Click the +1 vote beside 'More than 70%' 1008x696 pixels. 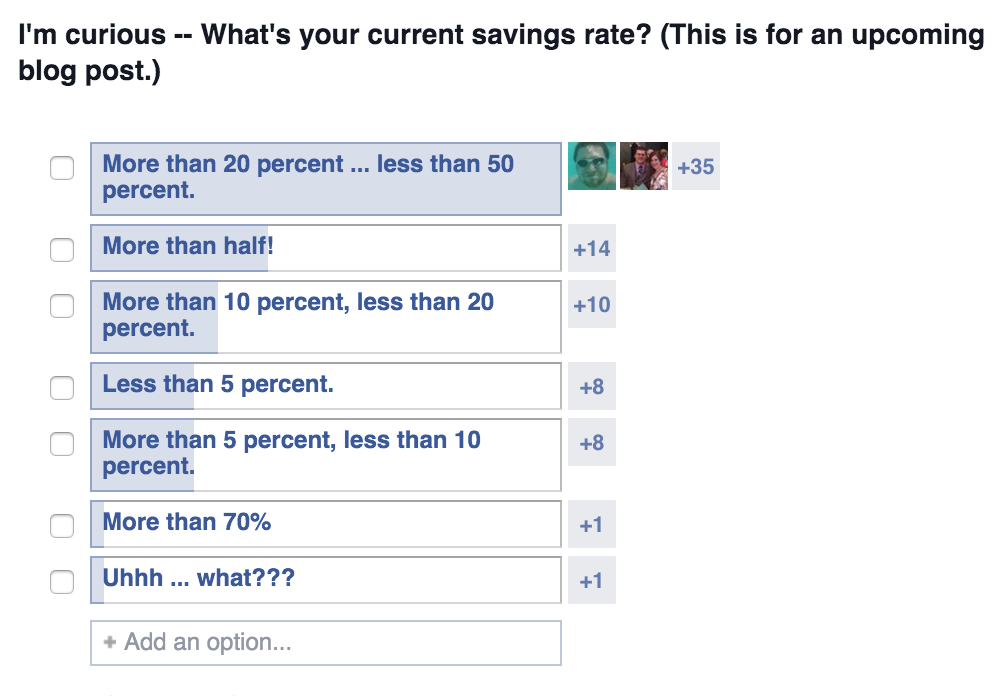591,524
